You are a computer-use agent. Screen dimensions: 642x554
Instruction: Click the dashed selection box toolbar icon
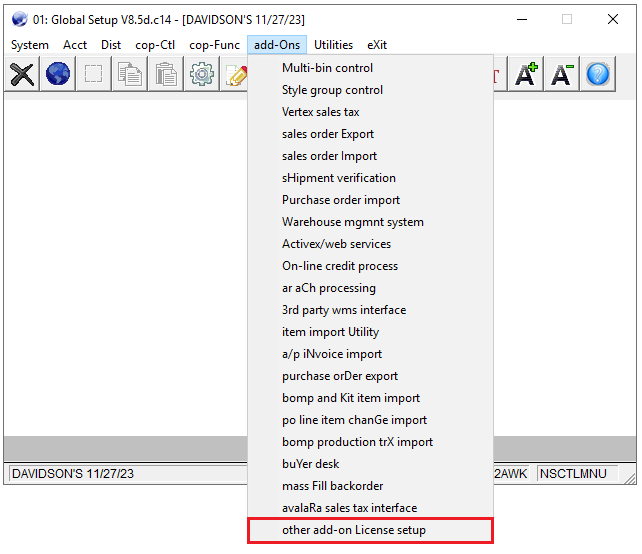tap(93, 74)
